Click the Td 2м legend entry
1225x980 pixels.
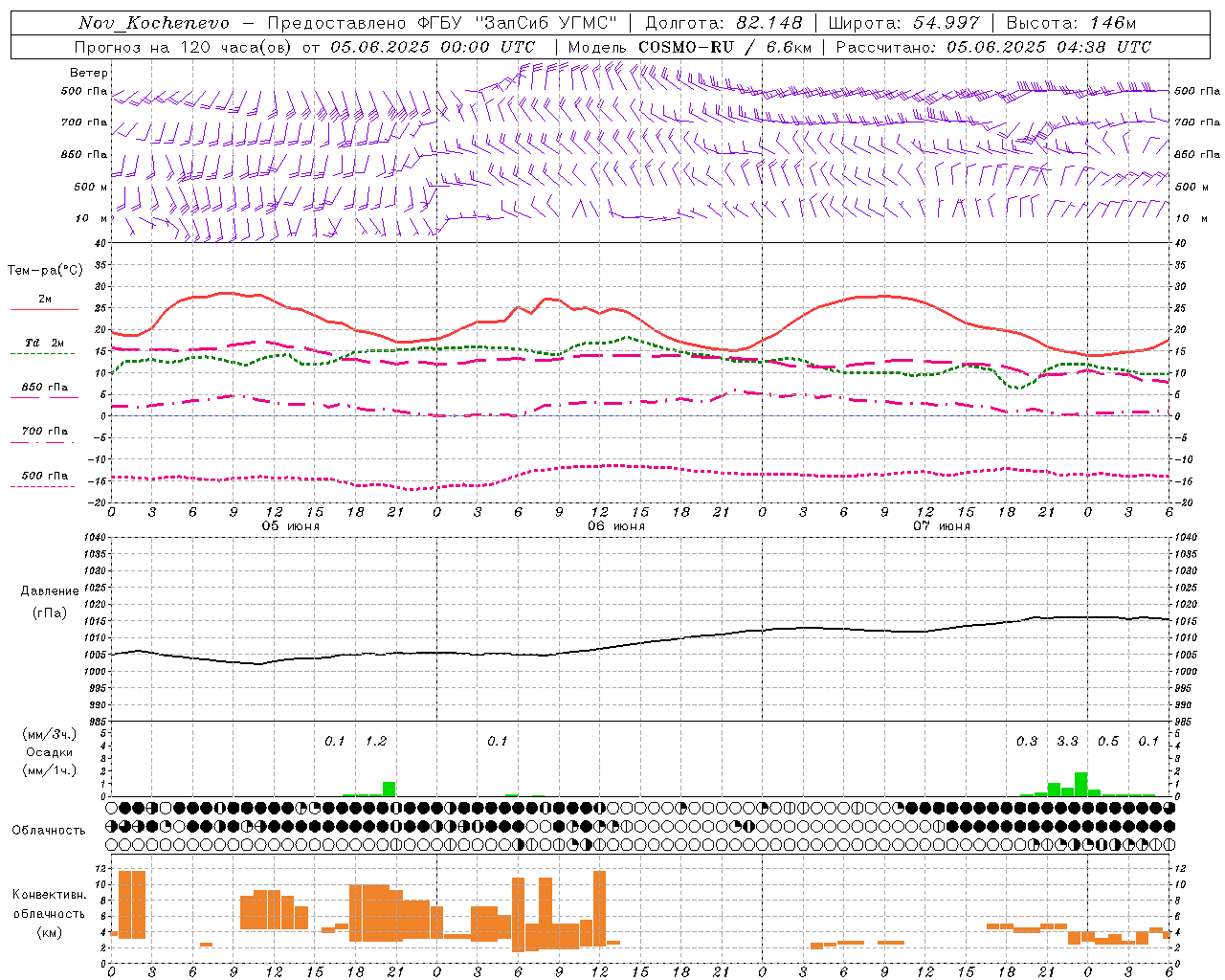pyautogui.click(x=45, y=343)
